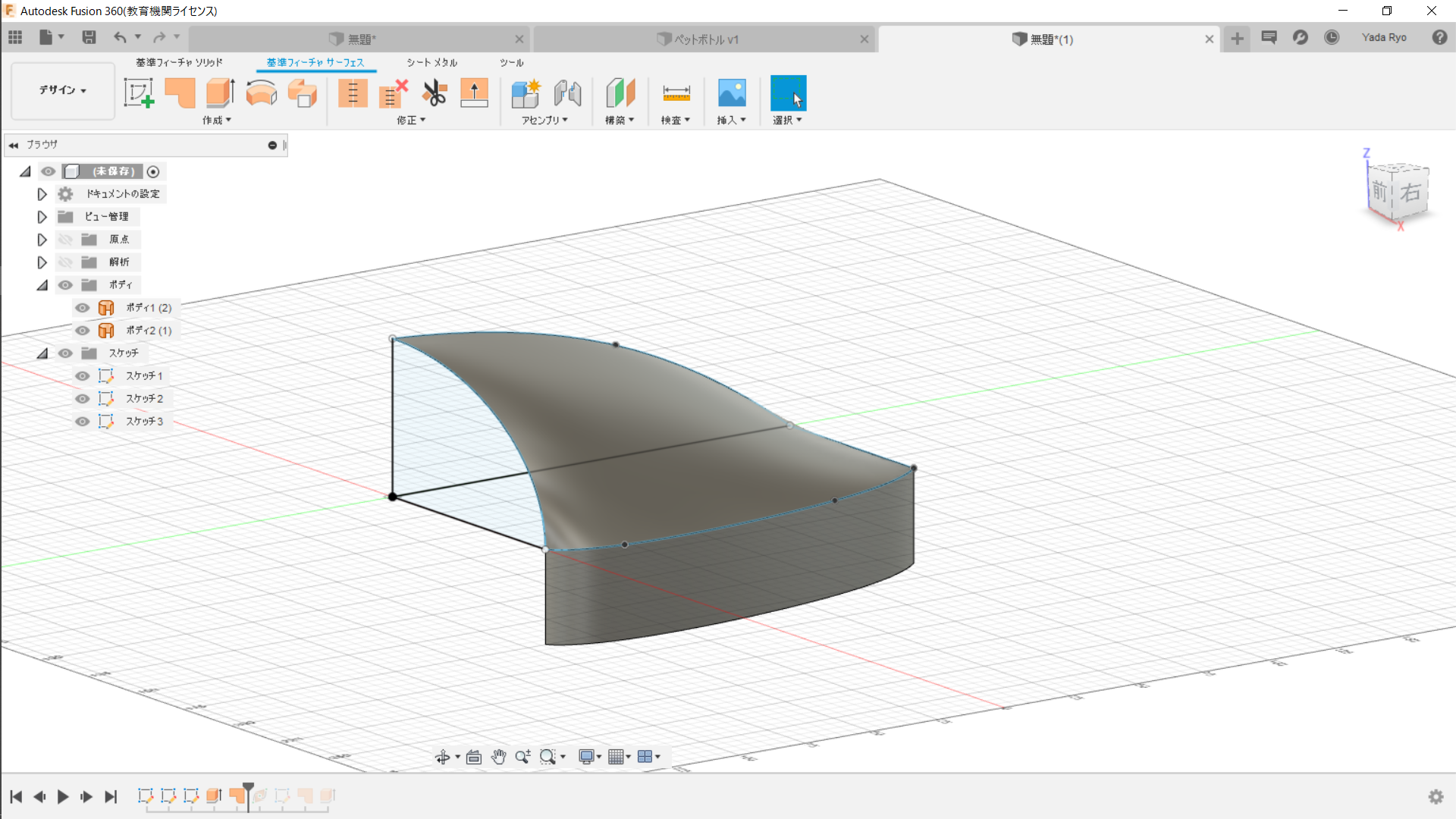The image size is (1456, 819).
Task: Click the 右 face on the view cube
Action: pyautogui.click(x=1410, y=193)
